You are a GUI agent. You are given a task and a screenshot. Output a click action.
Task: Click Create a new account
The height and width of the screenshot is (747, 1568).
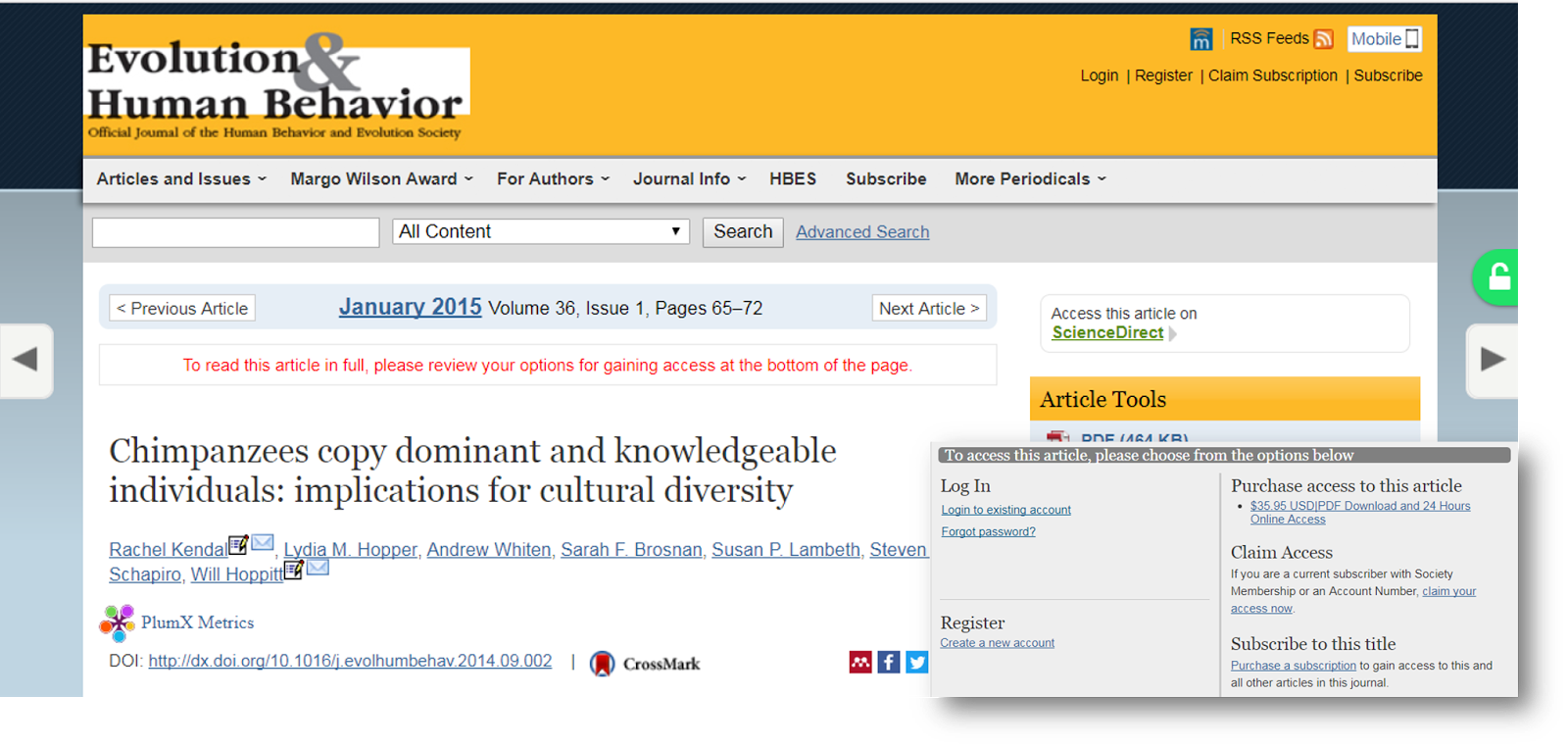click(997, 643)
